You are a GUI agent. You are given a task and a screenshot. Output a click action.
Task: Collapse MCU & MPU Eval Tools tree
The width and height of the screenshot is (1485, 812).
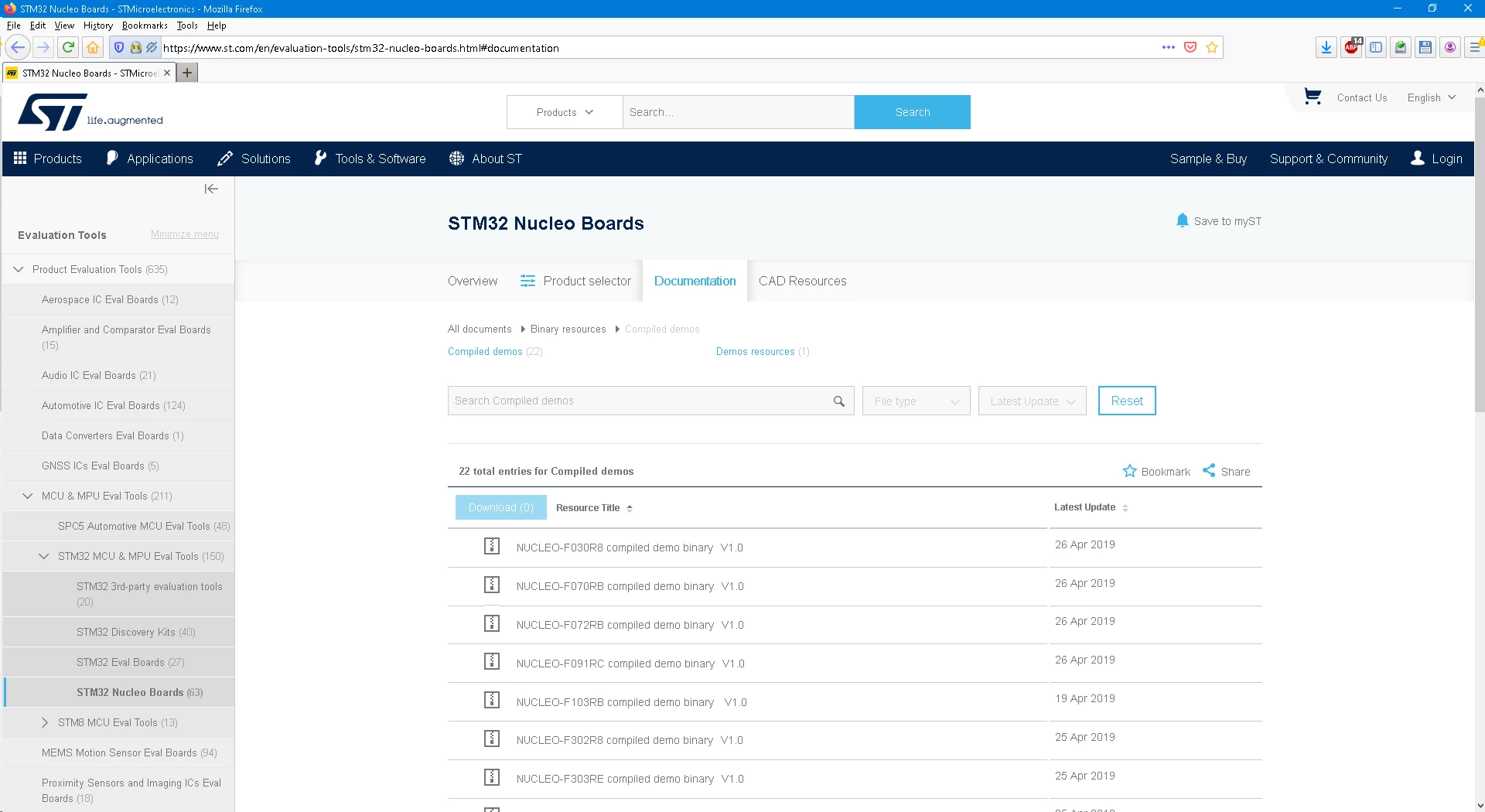click(x=28, y=496)
